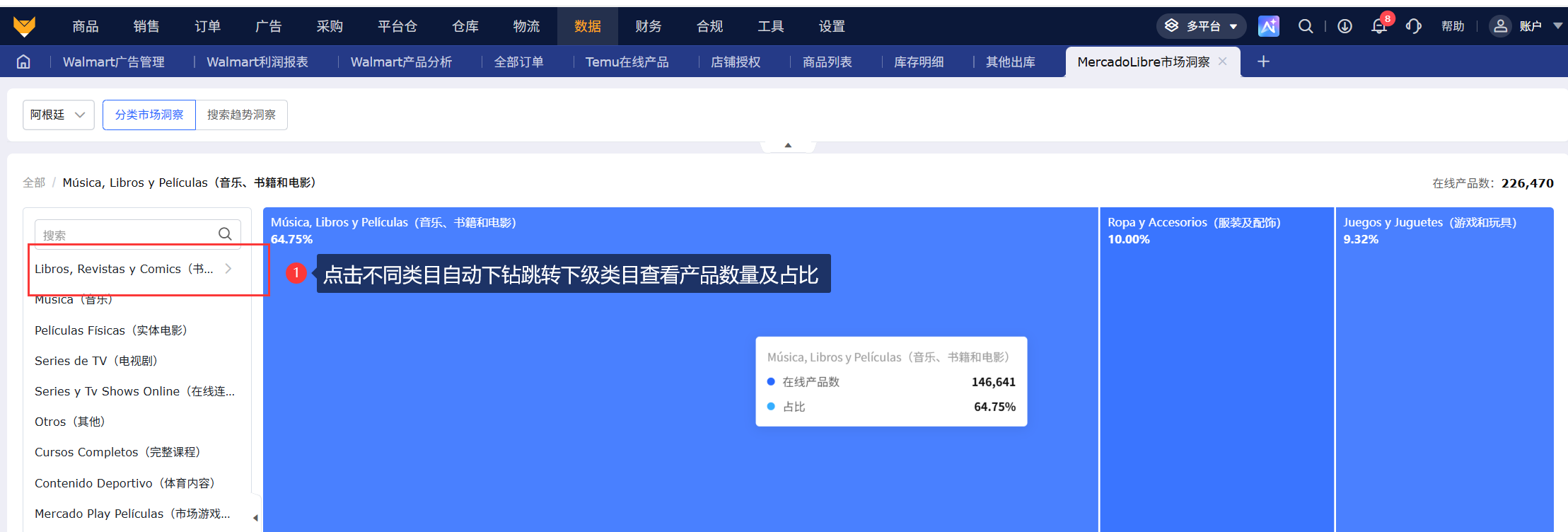Select Cursos Completos (完整课程) category
The image size is (1568, 532).
tap(118, 452)
